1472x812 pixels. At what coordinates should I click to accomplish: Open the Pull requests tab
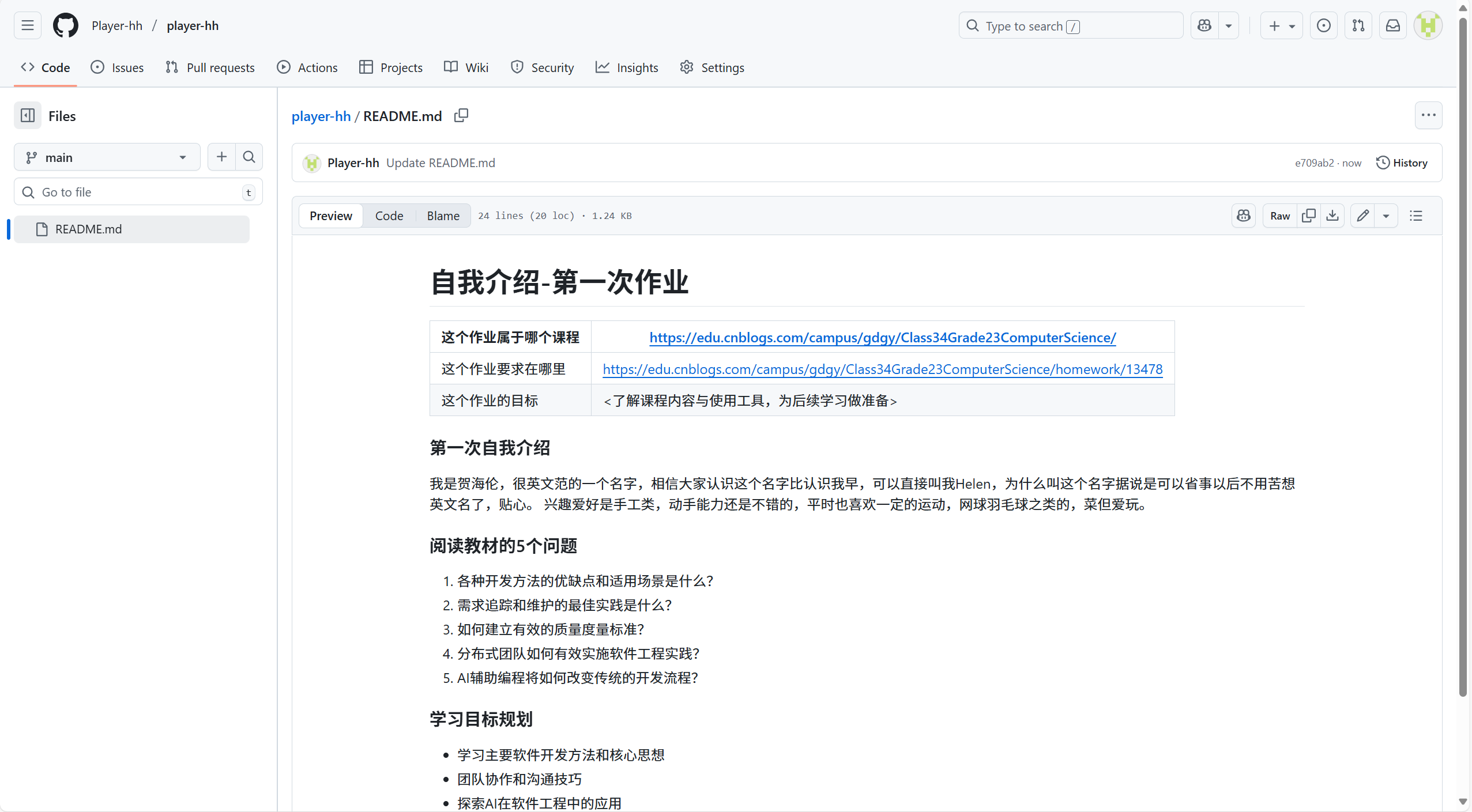210,67
